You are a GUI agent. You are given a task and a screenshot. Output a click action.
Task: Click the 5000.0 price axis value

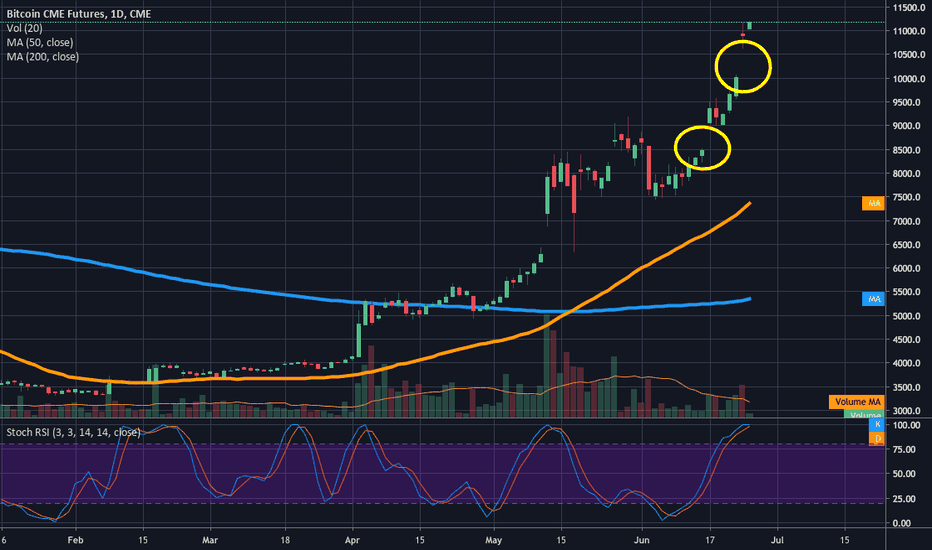click(906, 316)
